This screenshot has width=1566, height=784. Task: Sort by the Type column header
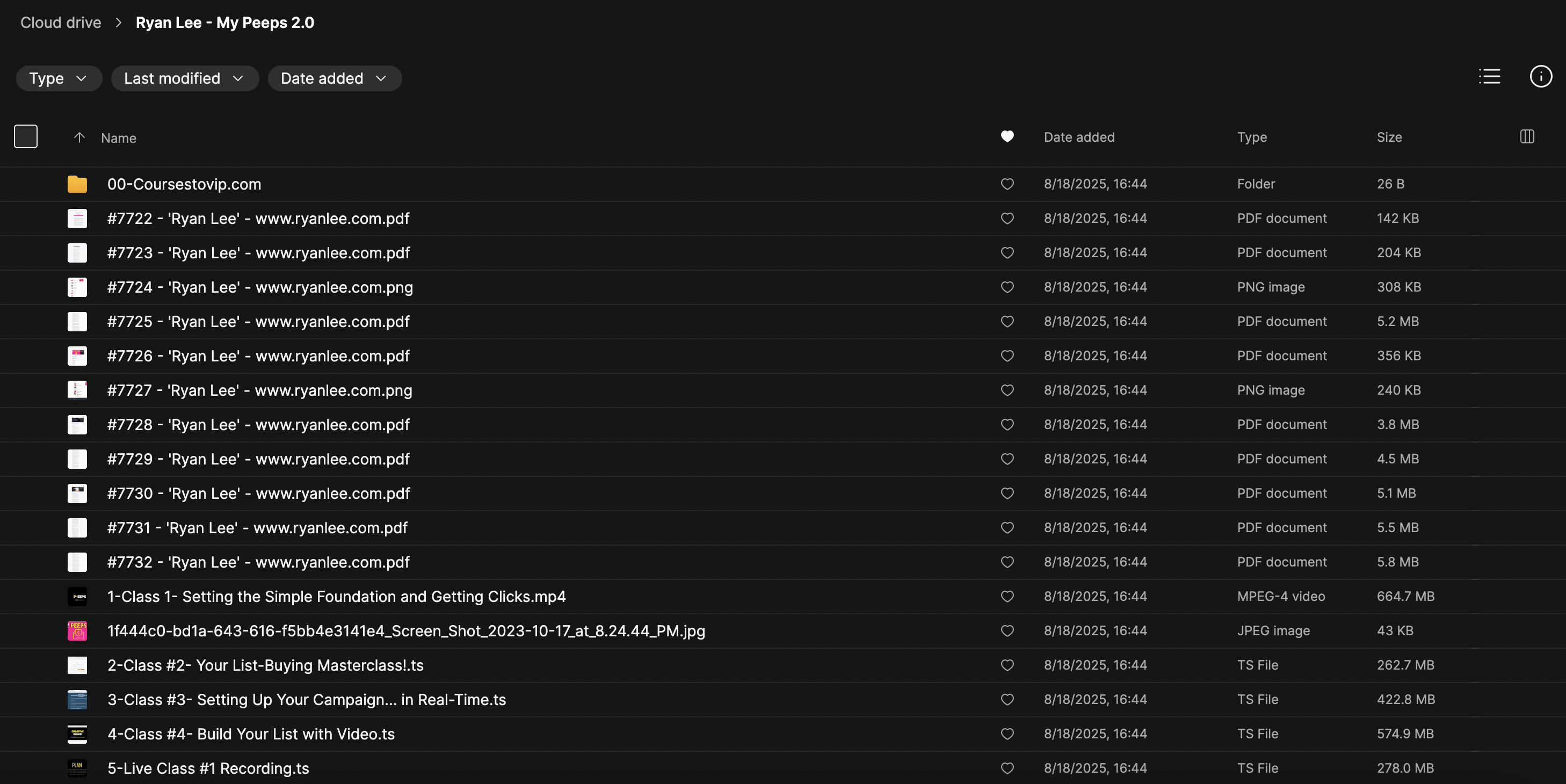point(1252,137)
